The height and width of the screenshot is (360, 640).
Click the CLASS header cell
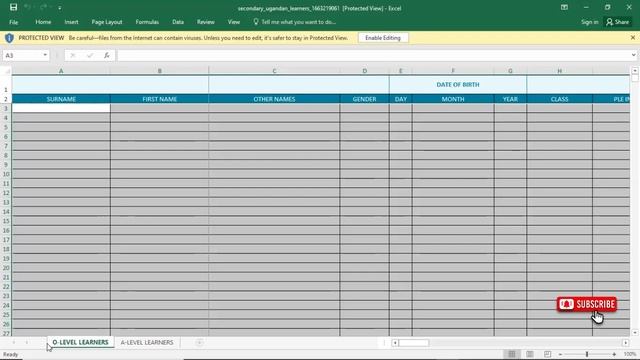click(559, 99)
